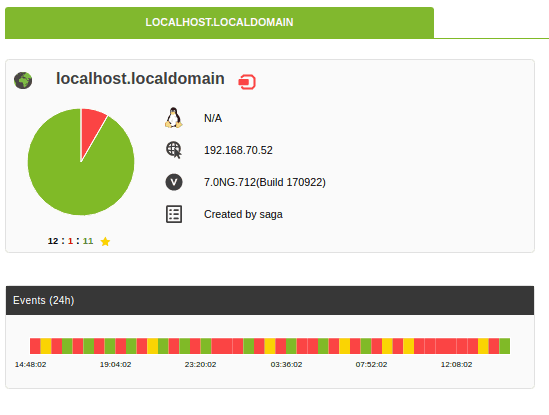549x415 pixels.
Task: Click the first red event block at 14:48:02
Action: click(35, 346)
